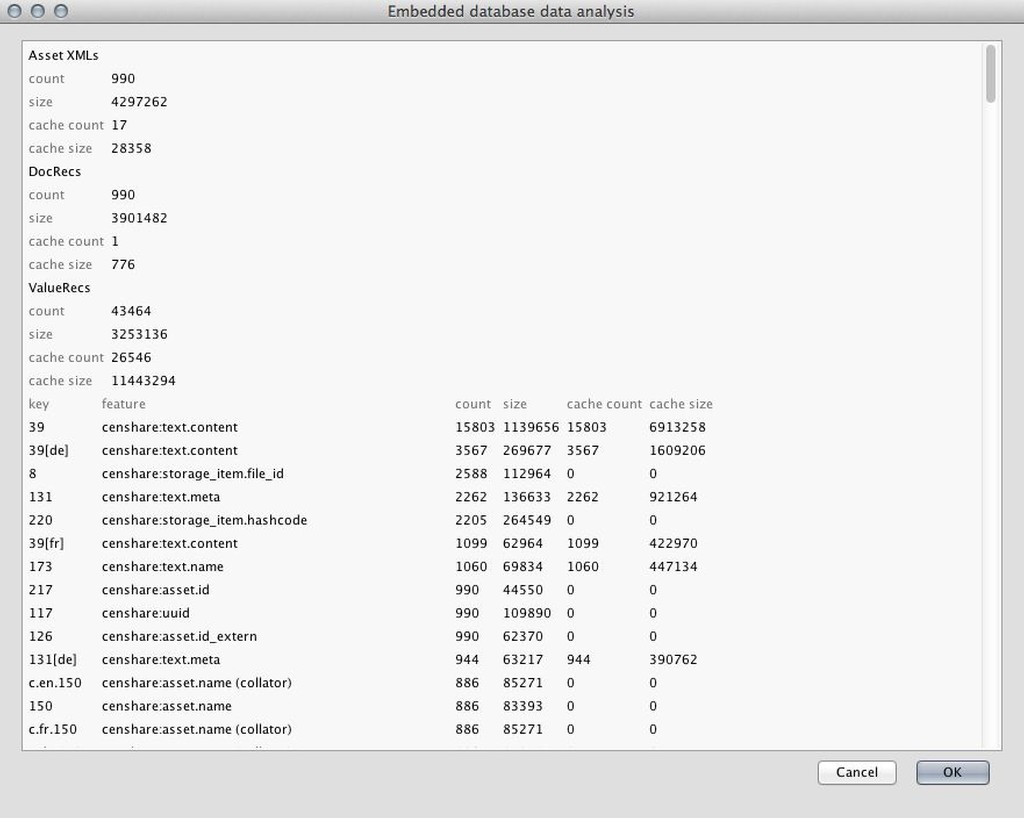The width and height of the screenshot is (1024, 818).
Task: Select the c.en.150 key entry
Action: tap(55, 683)
